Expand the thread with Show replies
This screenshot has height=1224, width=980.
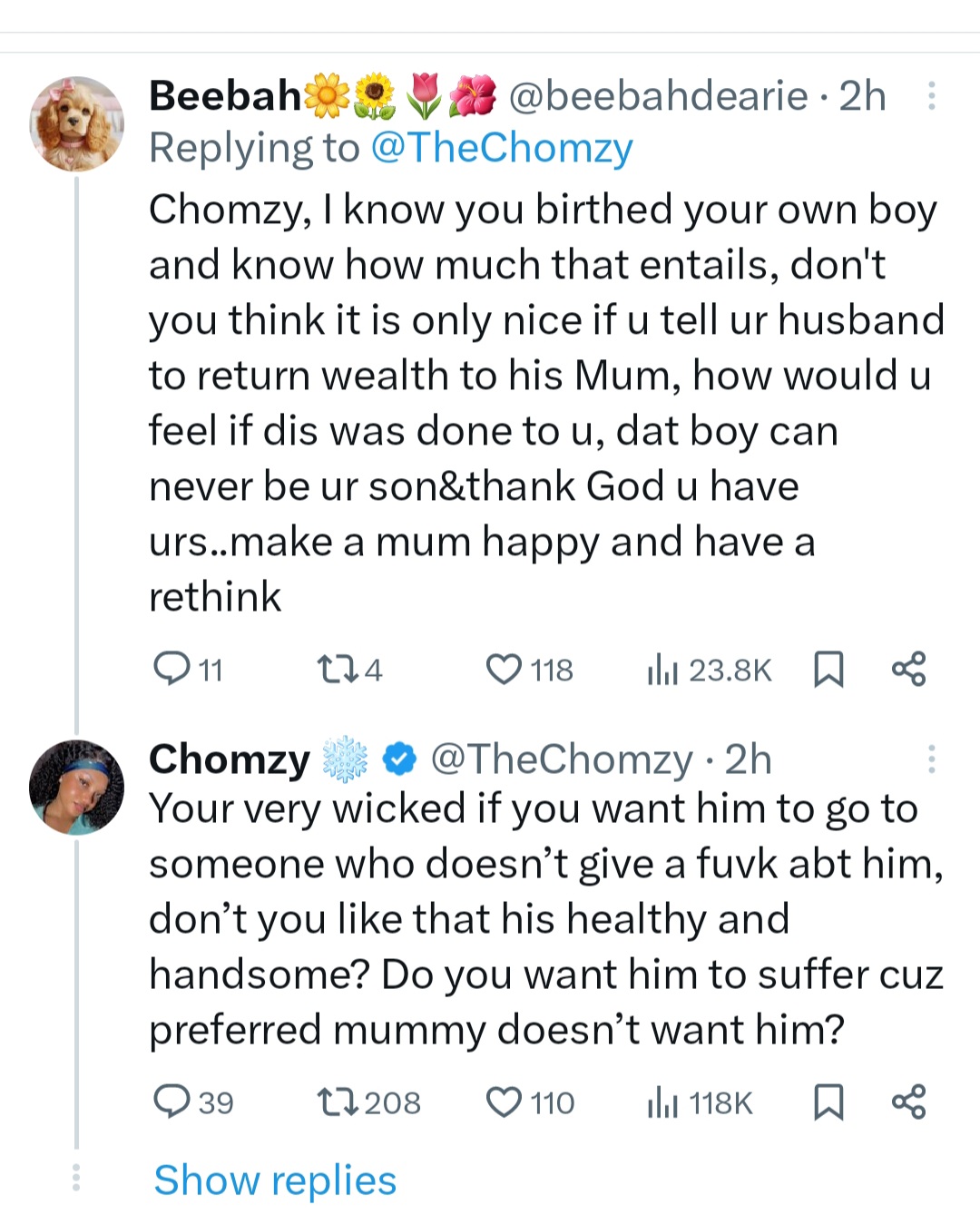point(275,1180)
